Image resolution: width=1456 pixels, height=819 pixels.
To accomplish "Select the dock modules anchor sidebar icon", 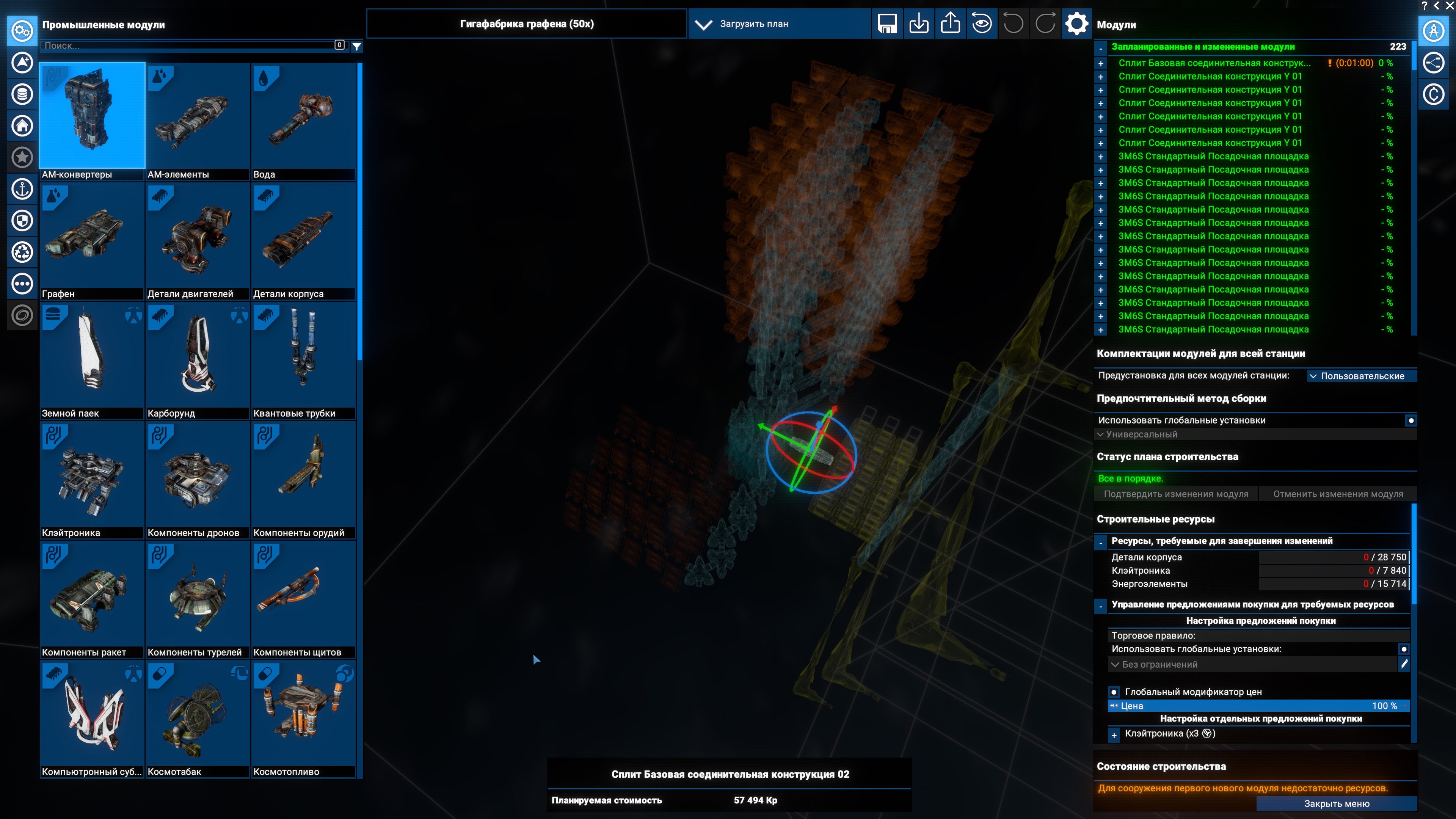I will pos(22,189).
